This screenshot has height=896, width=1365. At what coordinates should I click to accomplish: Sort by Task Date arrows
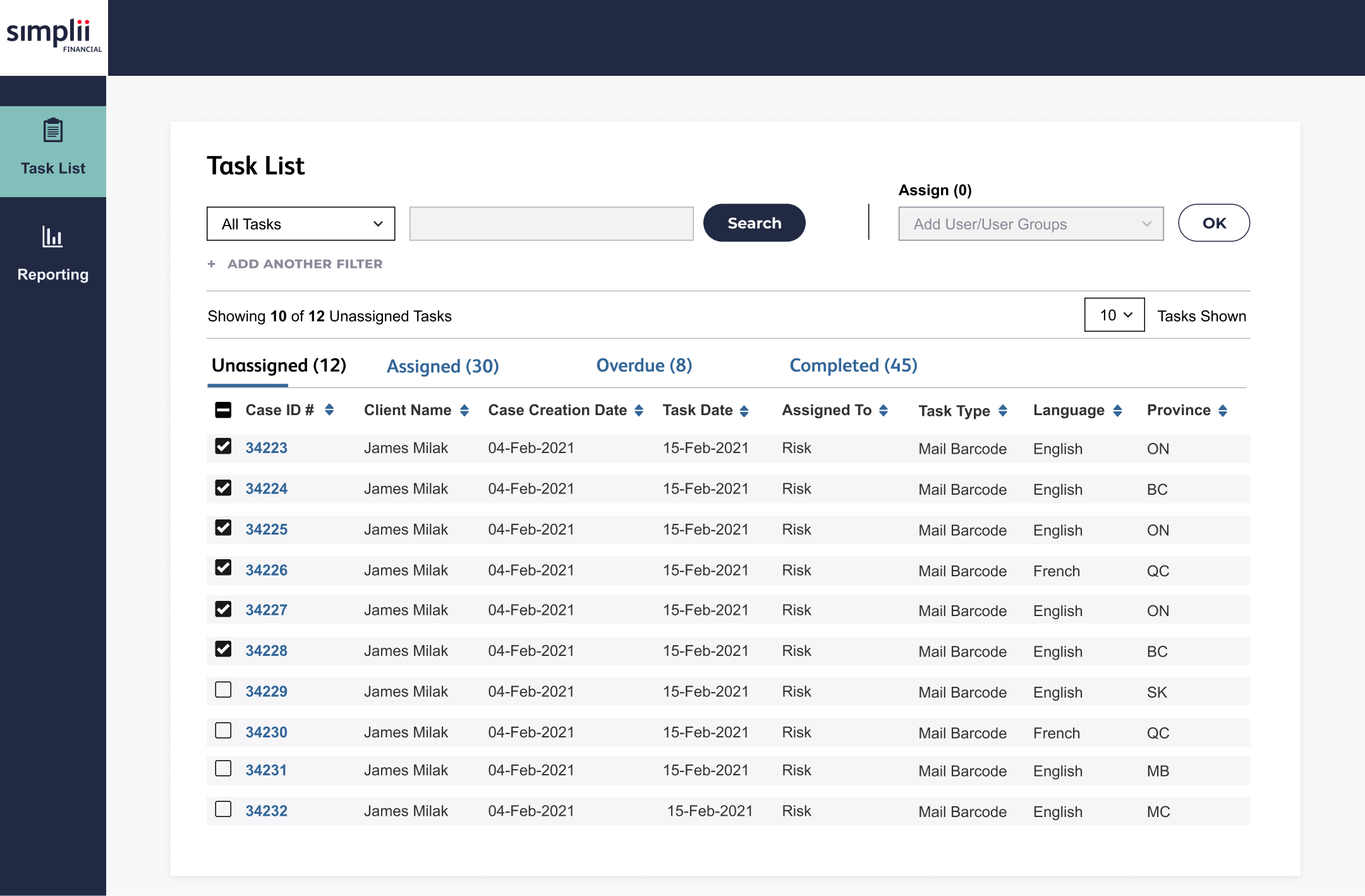coord(744,411)
